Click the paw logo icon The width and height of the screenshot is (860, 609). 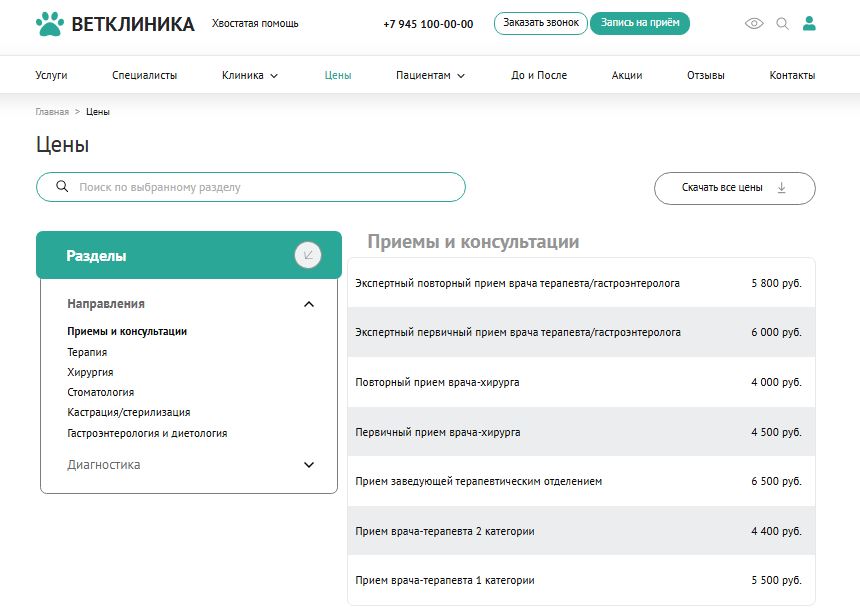50,24
